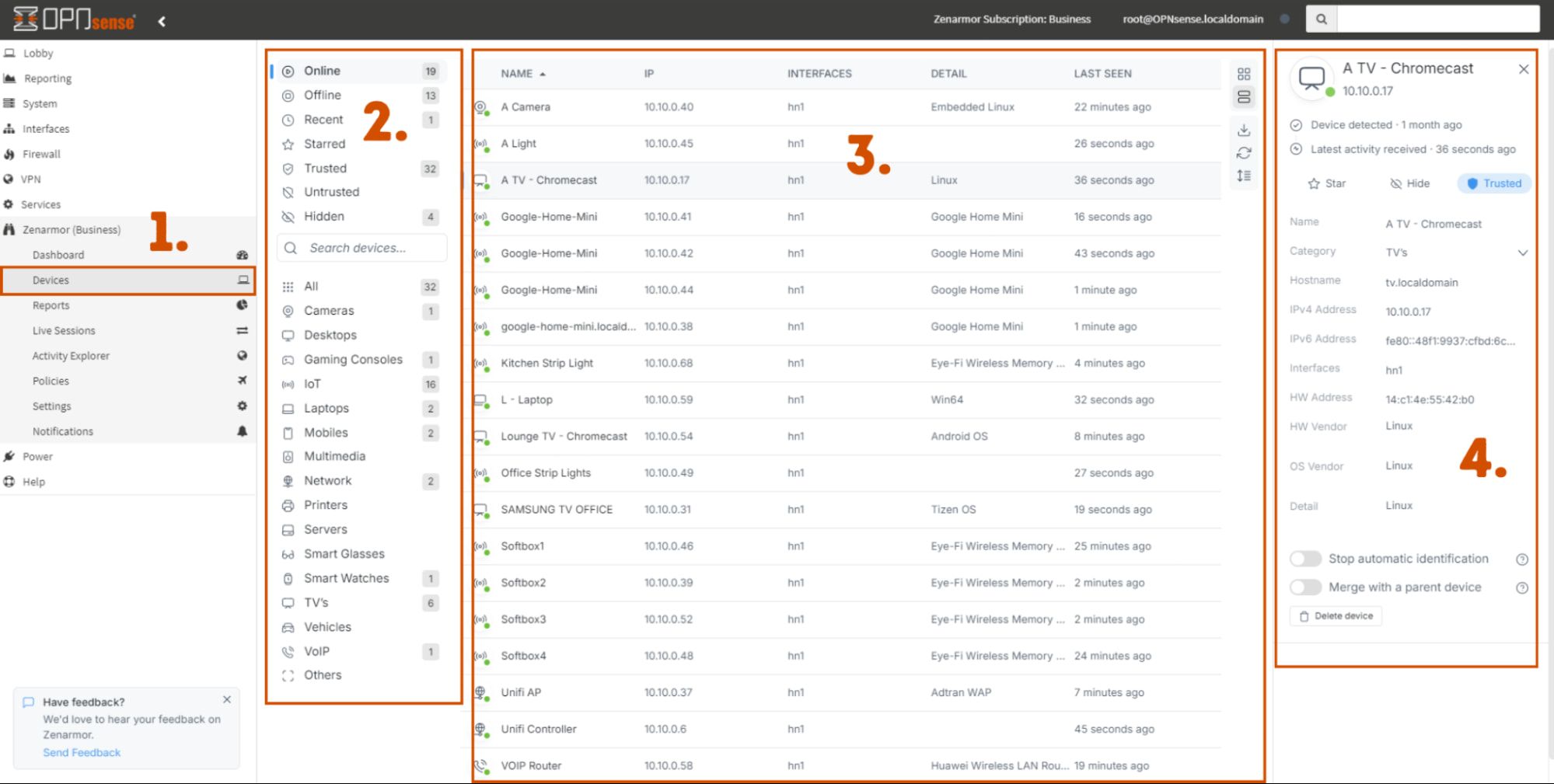This screenshot has width=1554, height=784.
Task: Export the device list via download icon
Action: coord(1244,130)
